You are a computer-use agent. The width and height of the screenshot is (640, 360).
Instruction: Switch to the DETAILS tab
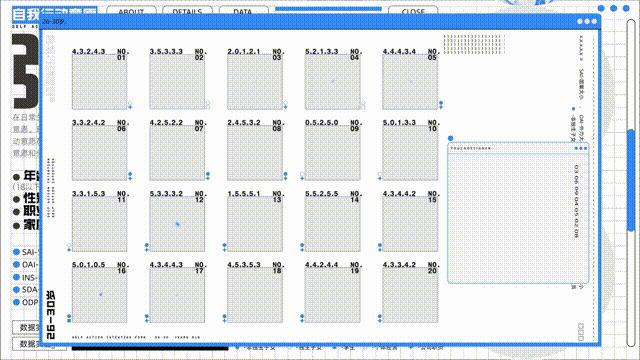pos(187,11)
